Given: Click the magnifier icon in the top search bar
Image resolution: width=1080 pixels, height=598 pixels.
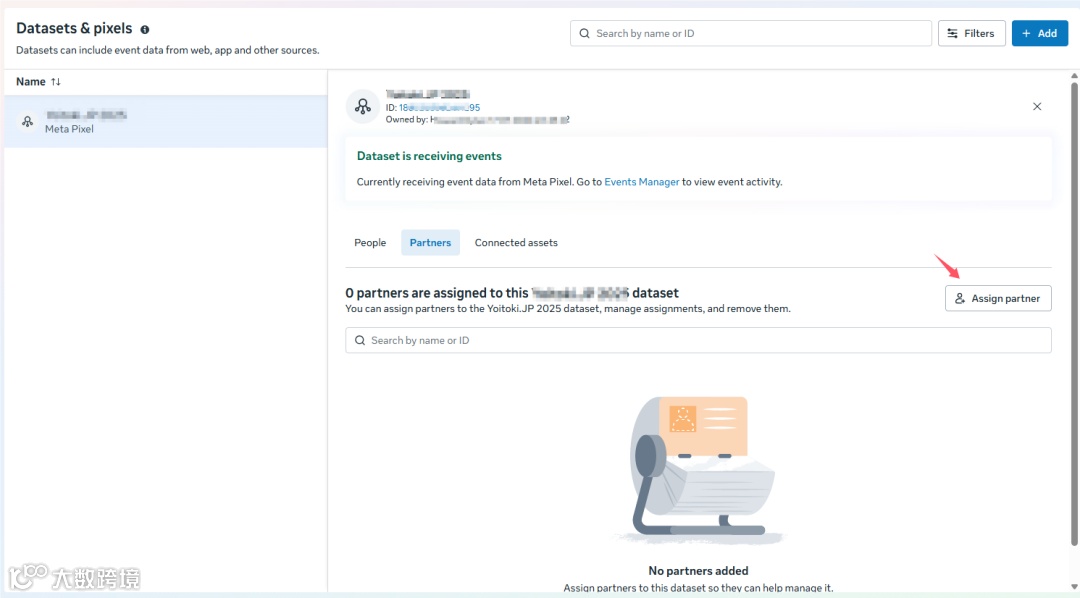Looking at the screenshot, I should point(584,33).
